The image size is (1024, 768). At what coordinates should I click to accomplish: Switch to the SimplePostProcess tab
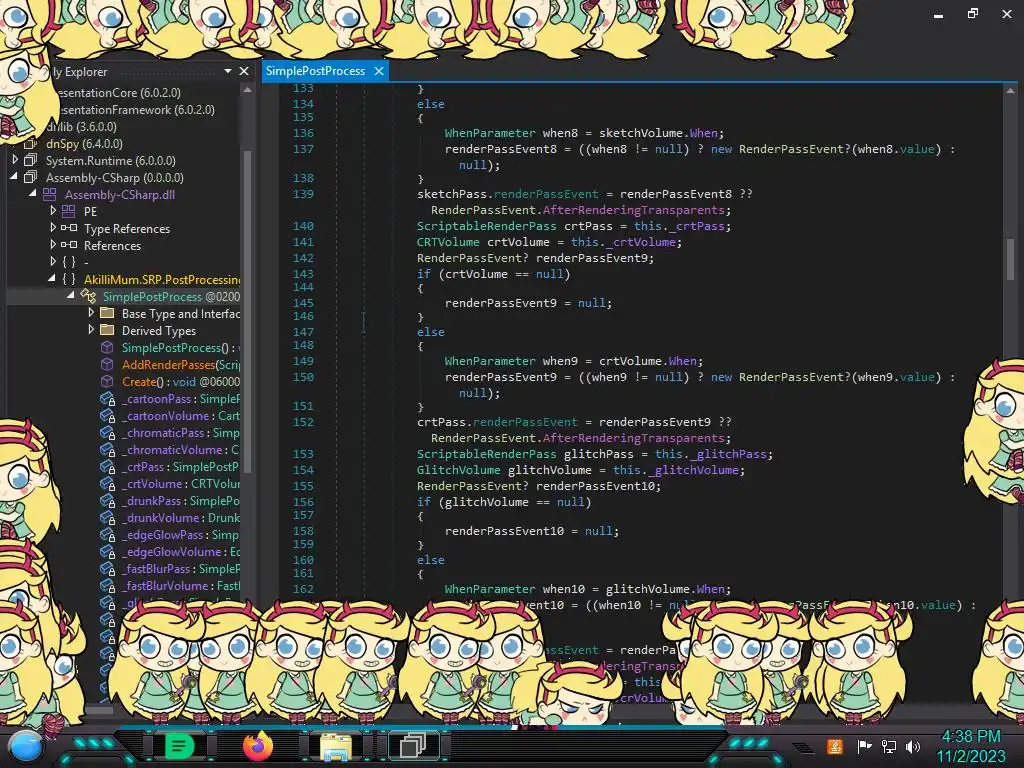pyautogui.click(x=315, y=71)
